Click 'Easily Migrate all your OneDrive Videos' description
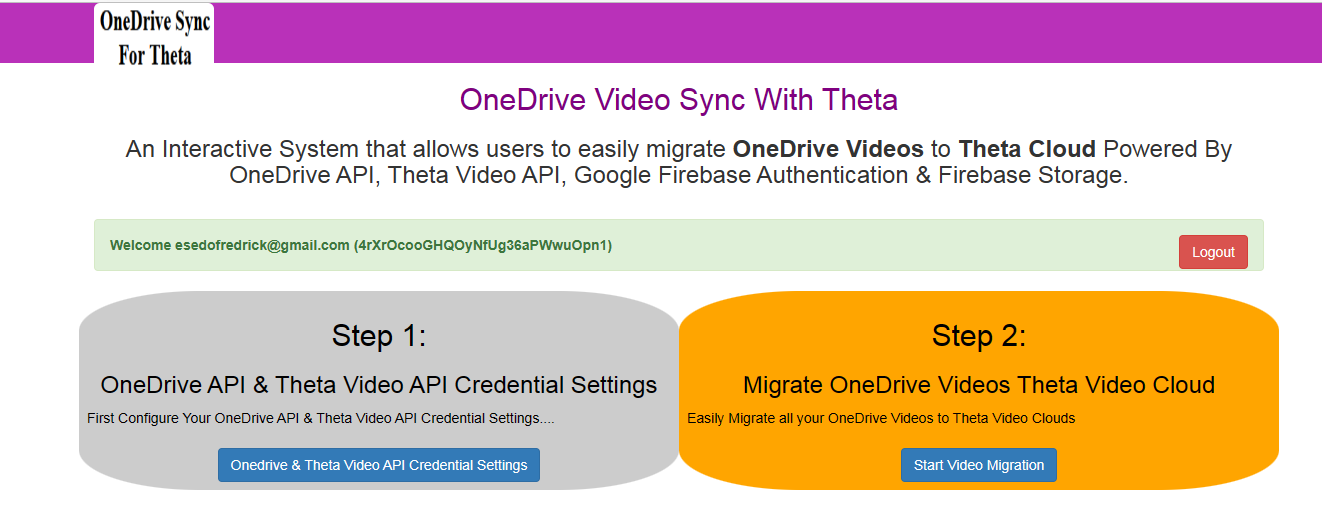 (881, 418)
